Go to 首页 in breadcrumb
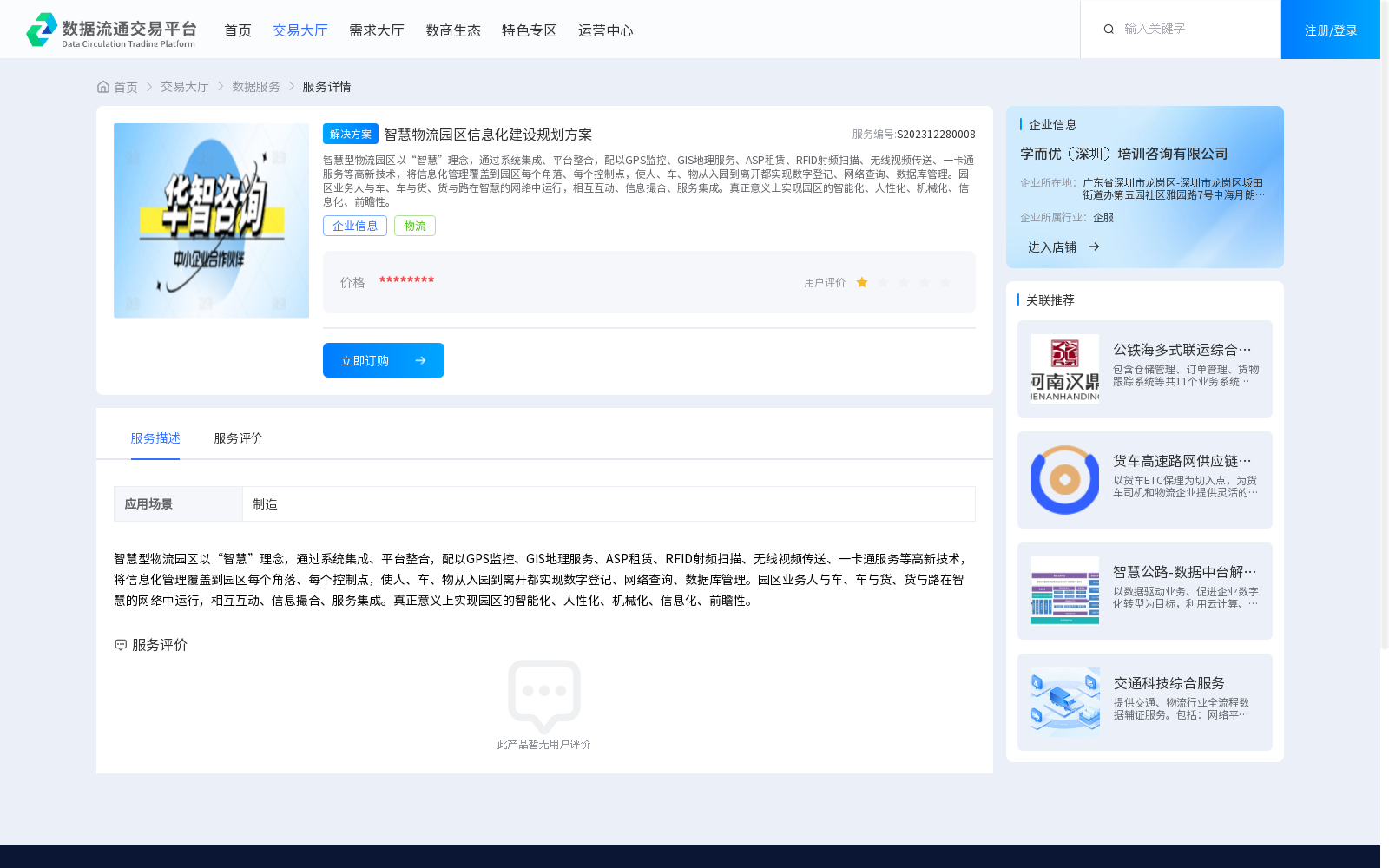This screenshot has width=1389, height=868. point(126,87)
